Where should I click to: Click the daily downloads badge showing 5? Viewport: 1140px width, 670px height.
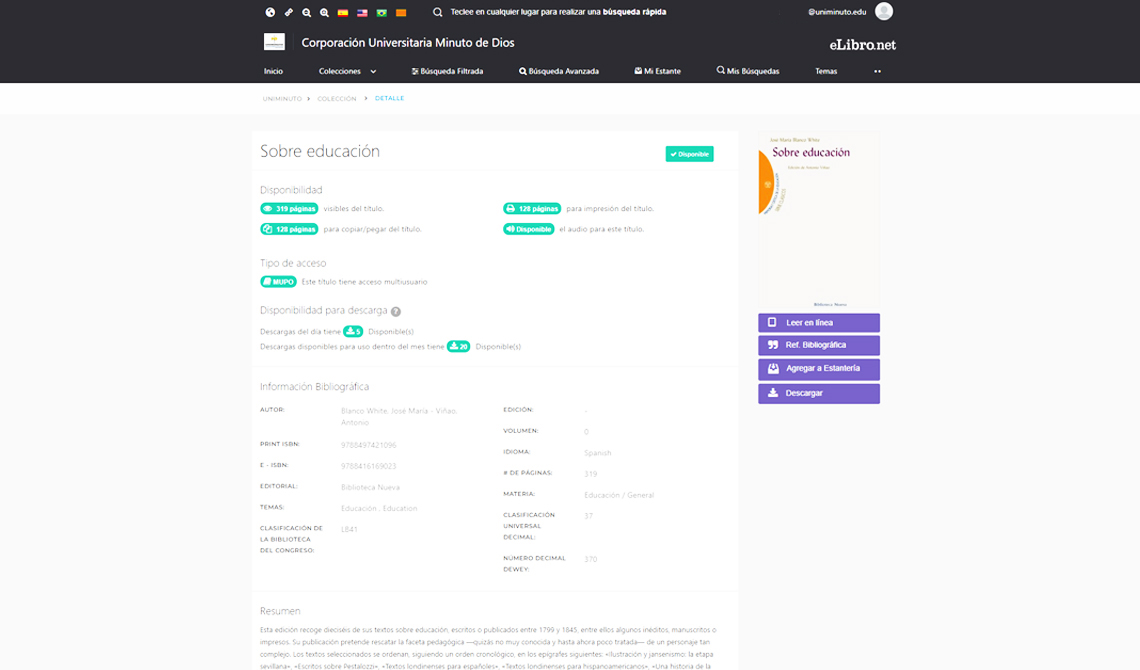point(353,331)
